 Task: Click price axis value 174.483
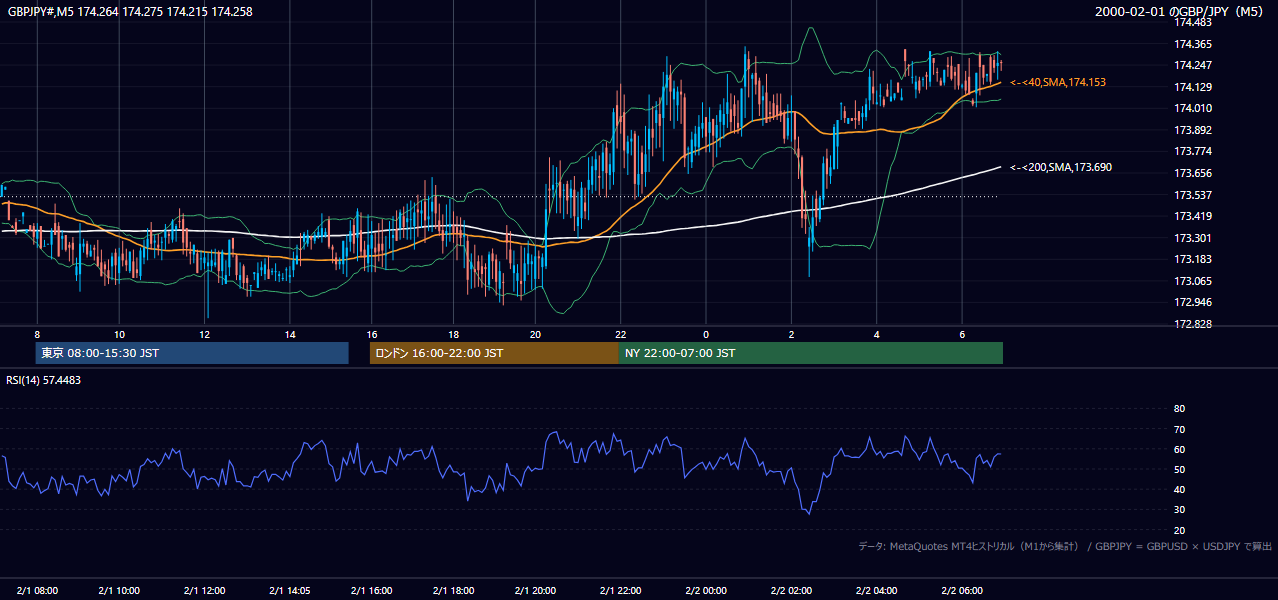point(1193,22)
